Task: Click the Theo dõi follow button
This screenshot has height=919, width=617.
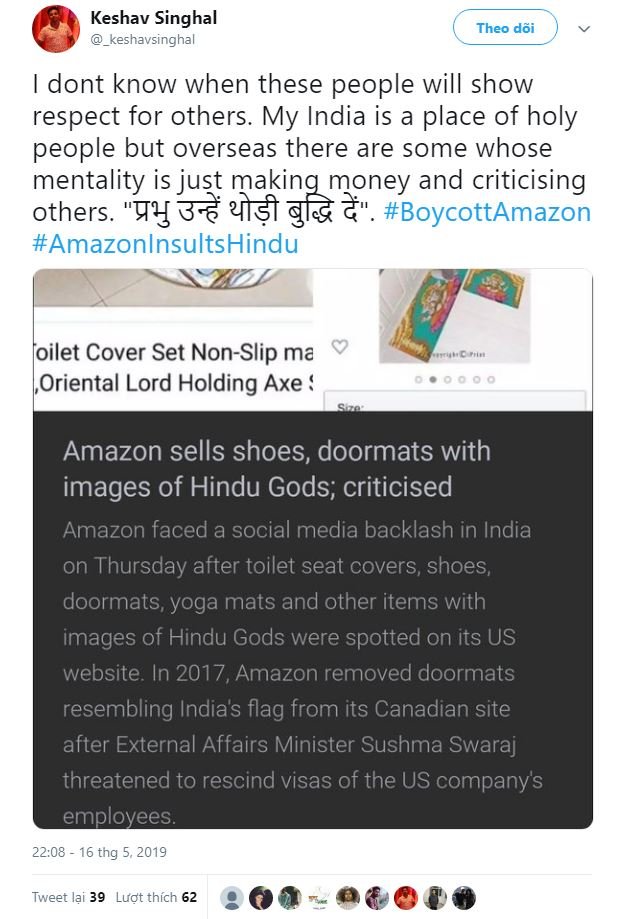Action: point(505,28)
